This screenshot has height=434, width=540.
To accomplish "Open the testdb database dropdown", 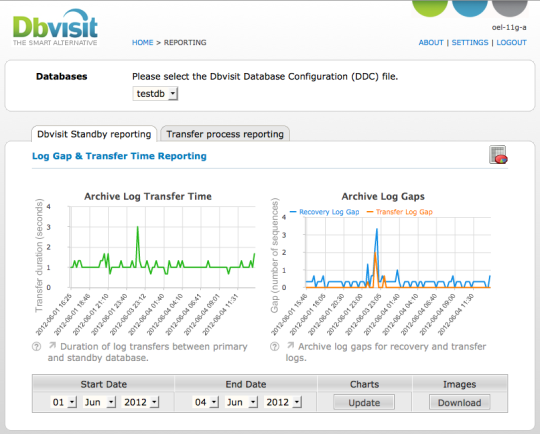I will coord(155,94).
